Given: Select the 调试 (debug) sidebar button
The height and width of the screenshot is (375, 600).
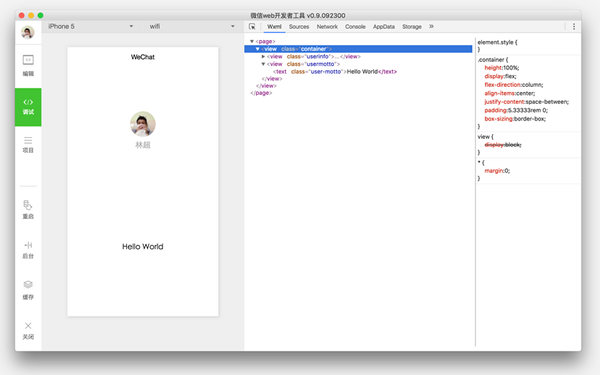Looking at the screenshot, I should (28, 107).
